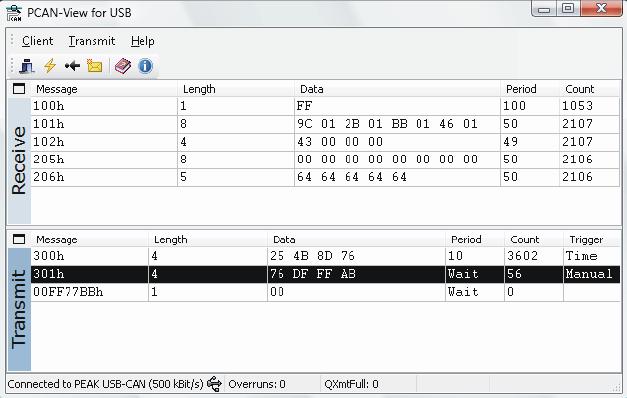Click the Connect hardware toolbar icon
627x398 pixels.
click(27, 66)
